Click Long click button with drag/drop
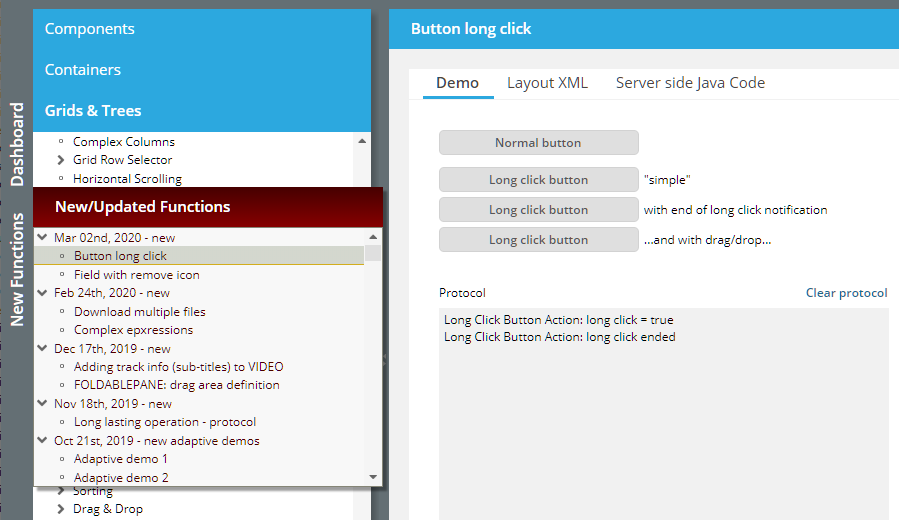Image resolution: width=899 pixels, height=520 pixels. click(538, 240)
